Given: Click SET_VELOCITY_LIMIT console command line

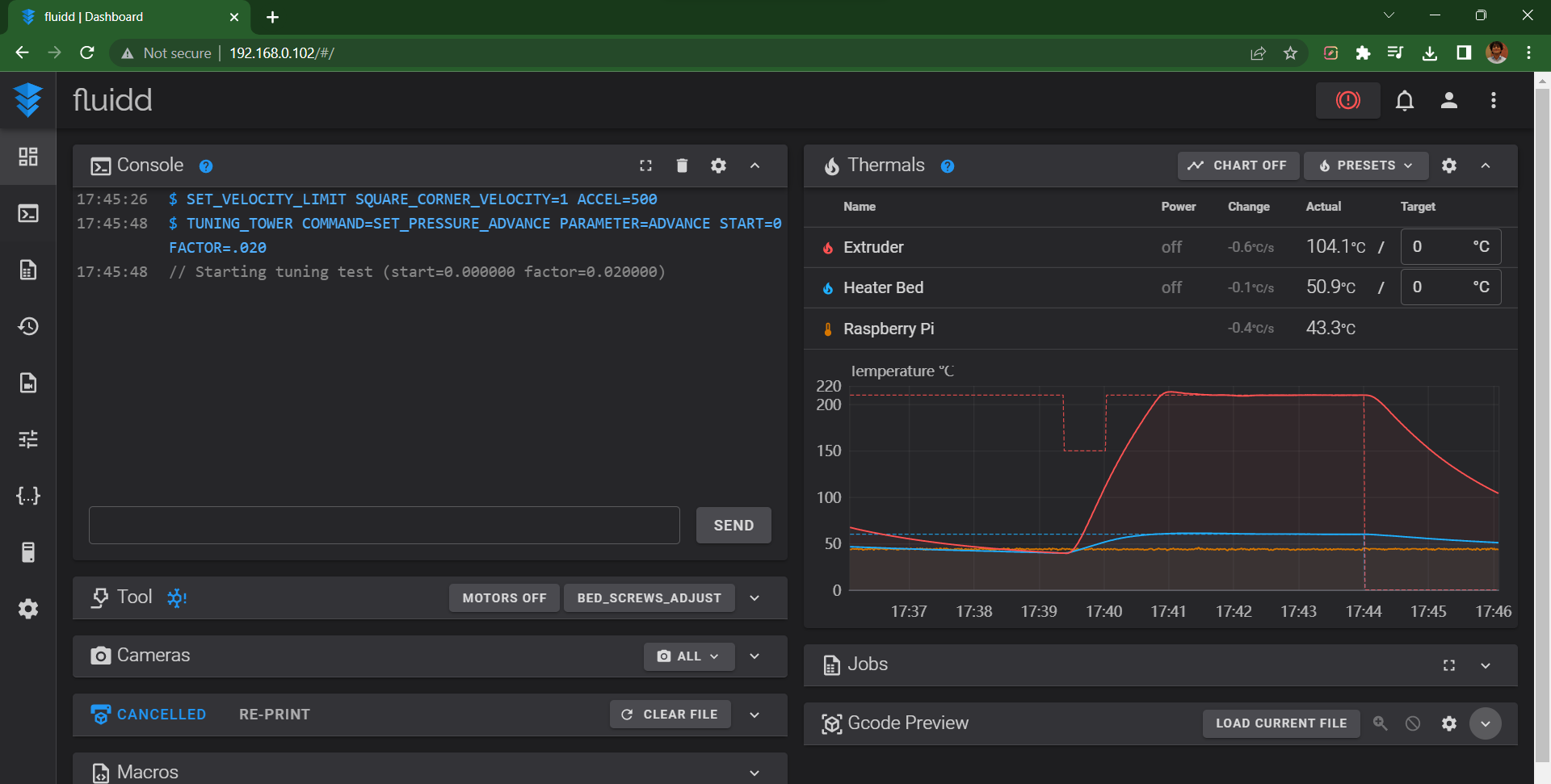Looking at the screenshot, I should click(421, 199).
